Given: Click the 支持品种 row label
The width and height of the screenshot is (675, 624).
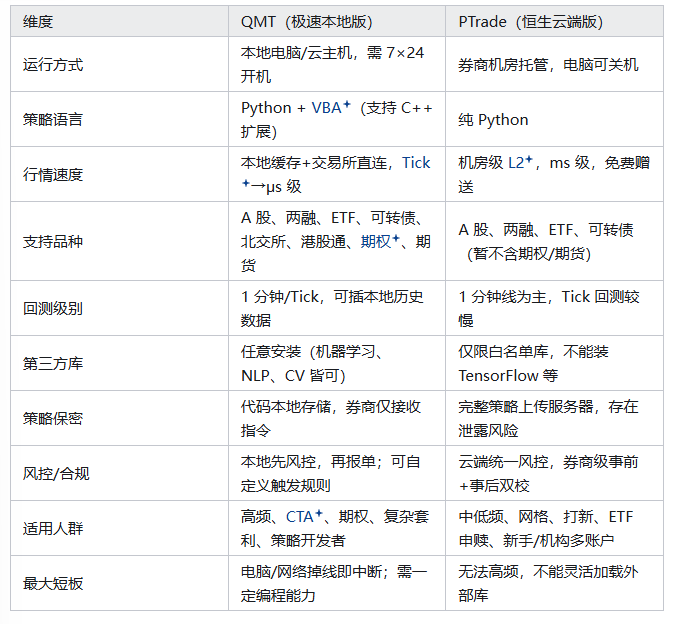Looking at the screenshot, I should [53, 241].
